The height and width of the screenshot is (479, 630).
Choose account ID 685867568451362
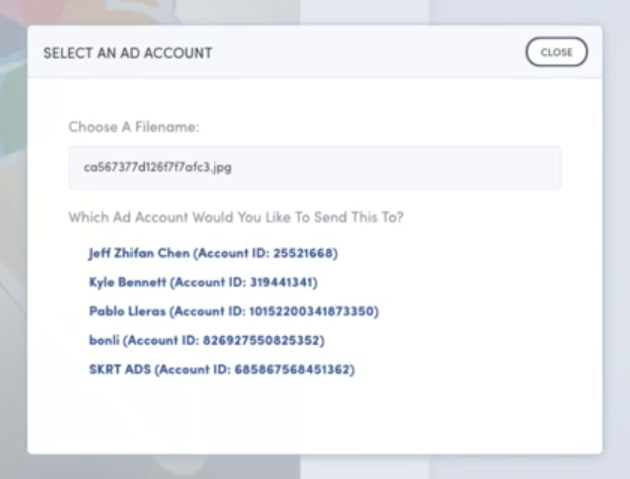(x=222, y=369)
